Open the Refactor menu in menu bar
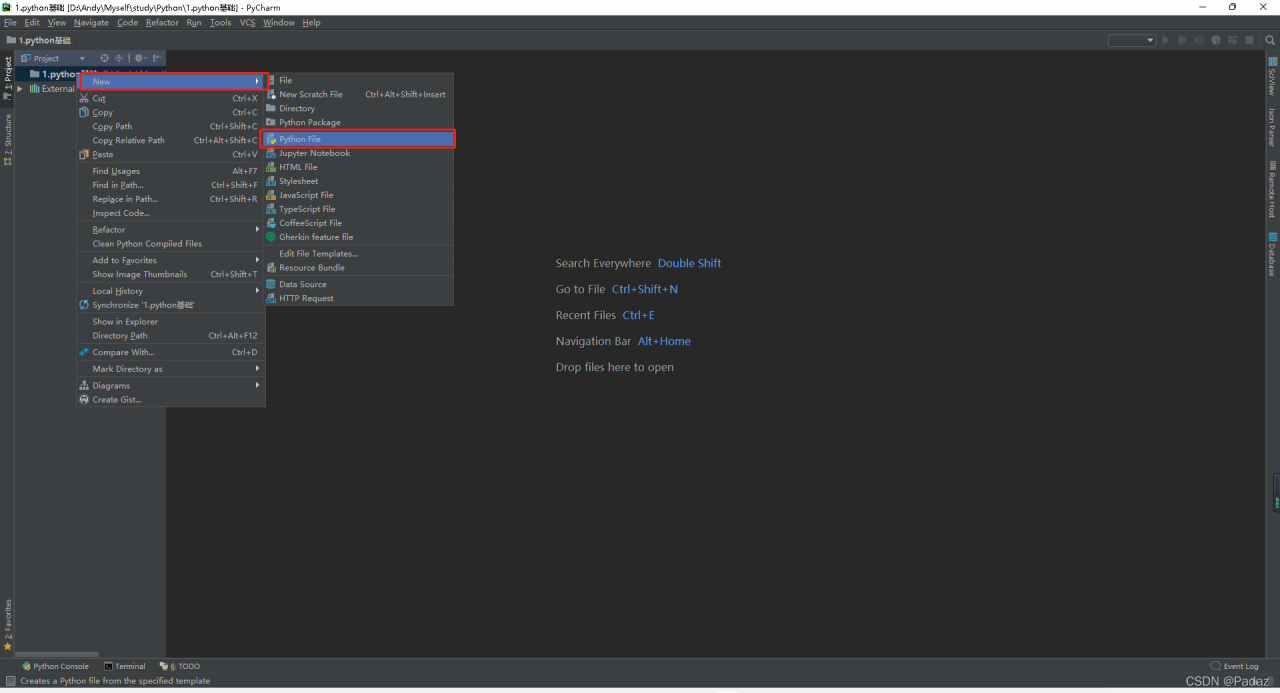Viewport: 1280px width, 693px height. pyautogui.click(x=162, y=22)
